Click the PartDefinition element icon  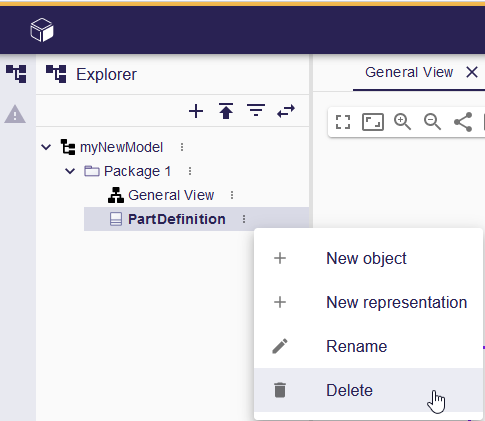[116, 219]
